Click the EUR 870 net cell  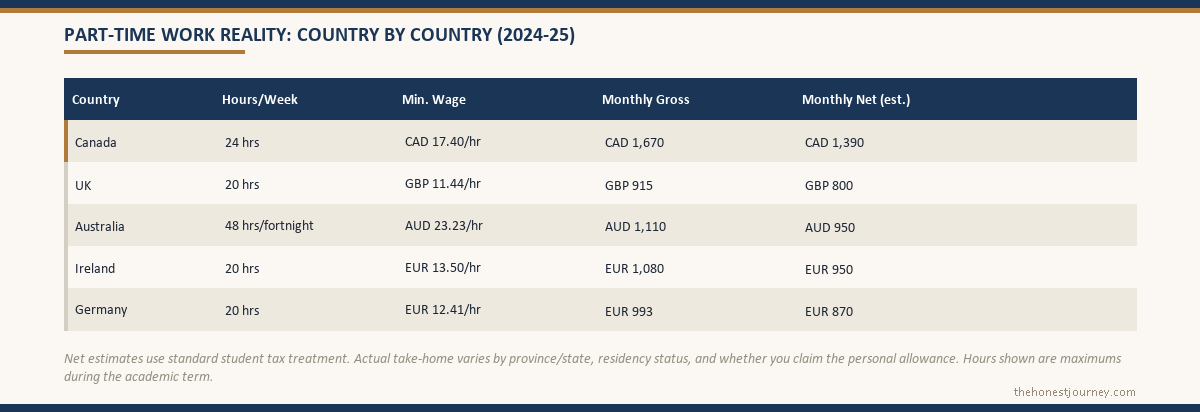(x=829, y=311)
